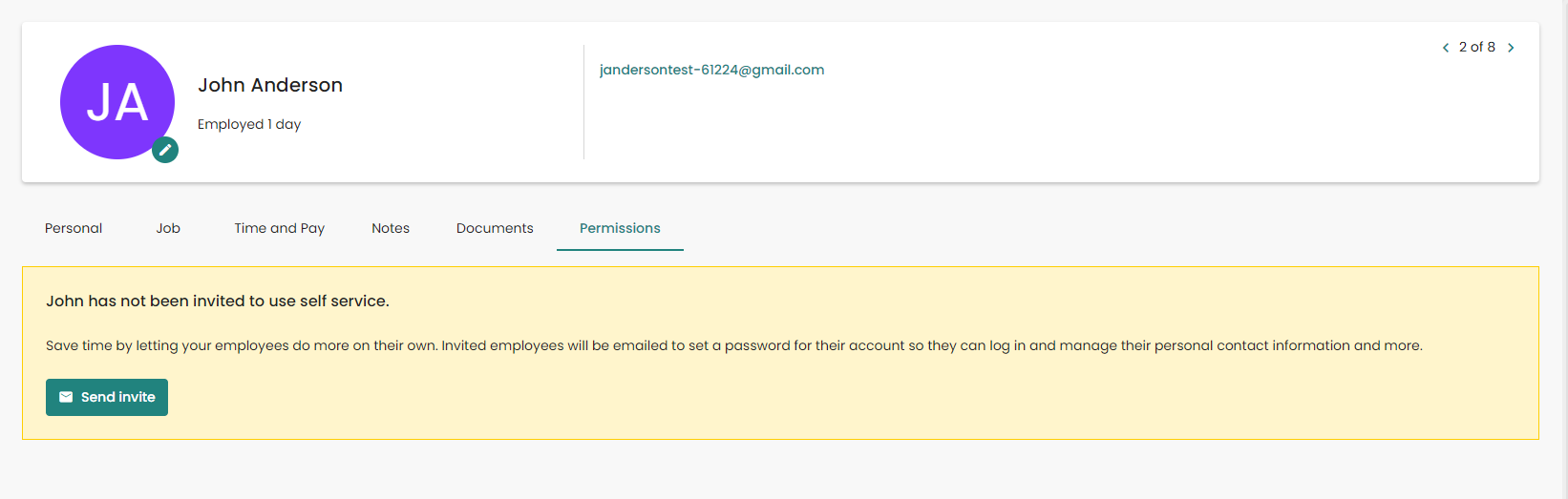Switch to the Job tab

click(x=168, y=228)
